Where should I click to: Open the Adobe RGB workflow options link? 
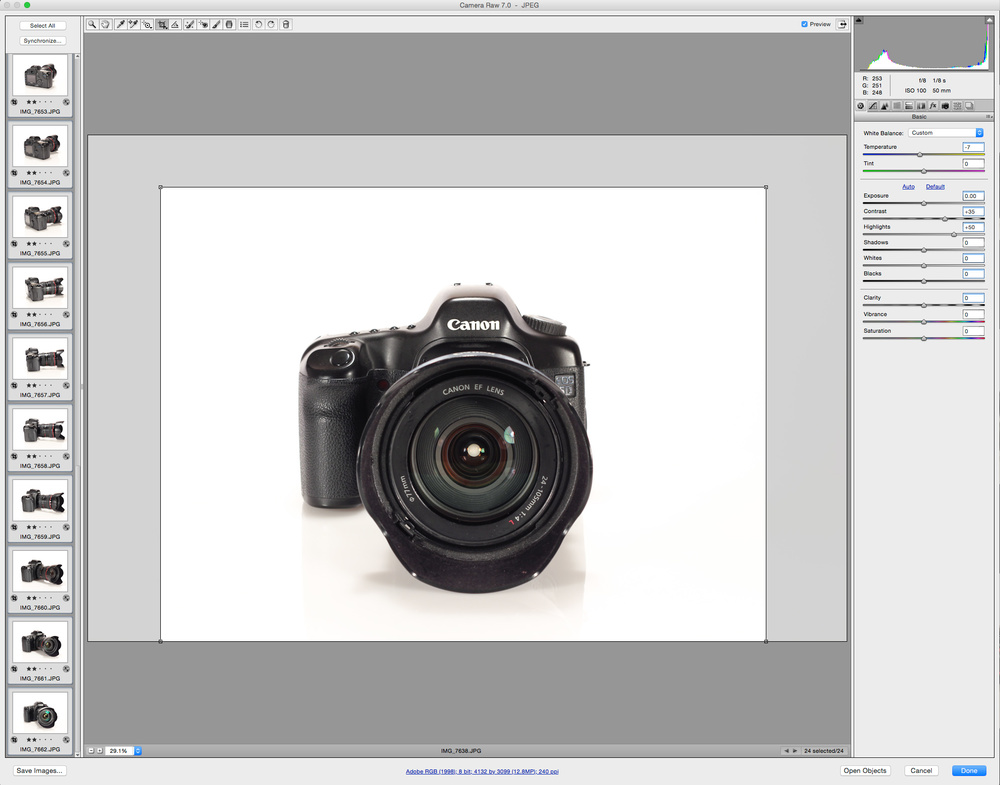481,772
